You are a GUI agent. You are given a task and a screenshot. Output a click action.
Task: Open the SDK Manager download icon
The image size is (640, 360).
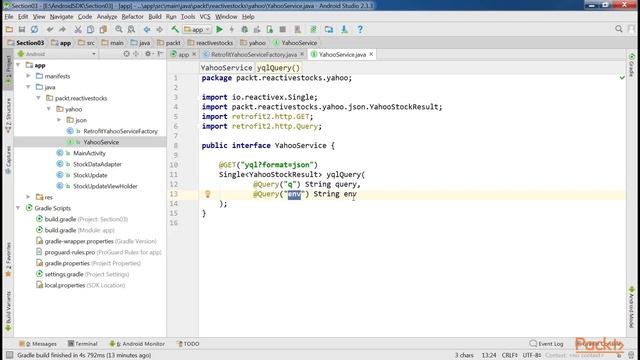coord(344,29)
